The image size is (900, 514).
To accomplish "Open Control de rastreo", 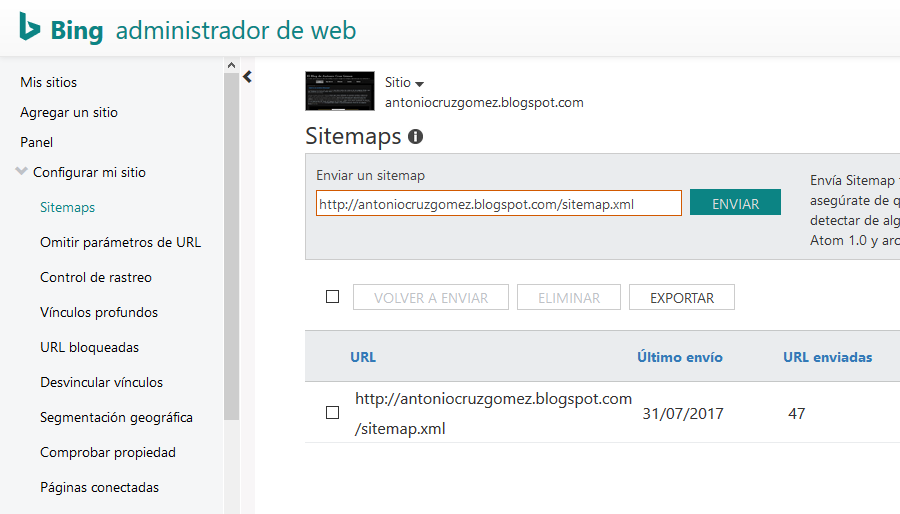I will pyautogui.click(x=96, y=278).
